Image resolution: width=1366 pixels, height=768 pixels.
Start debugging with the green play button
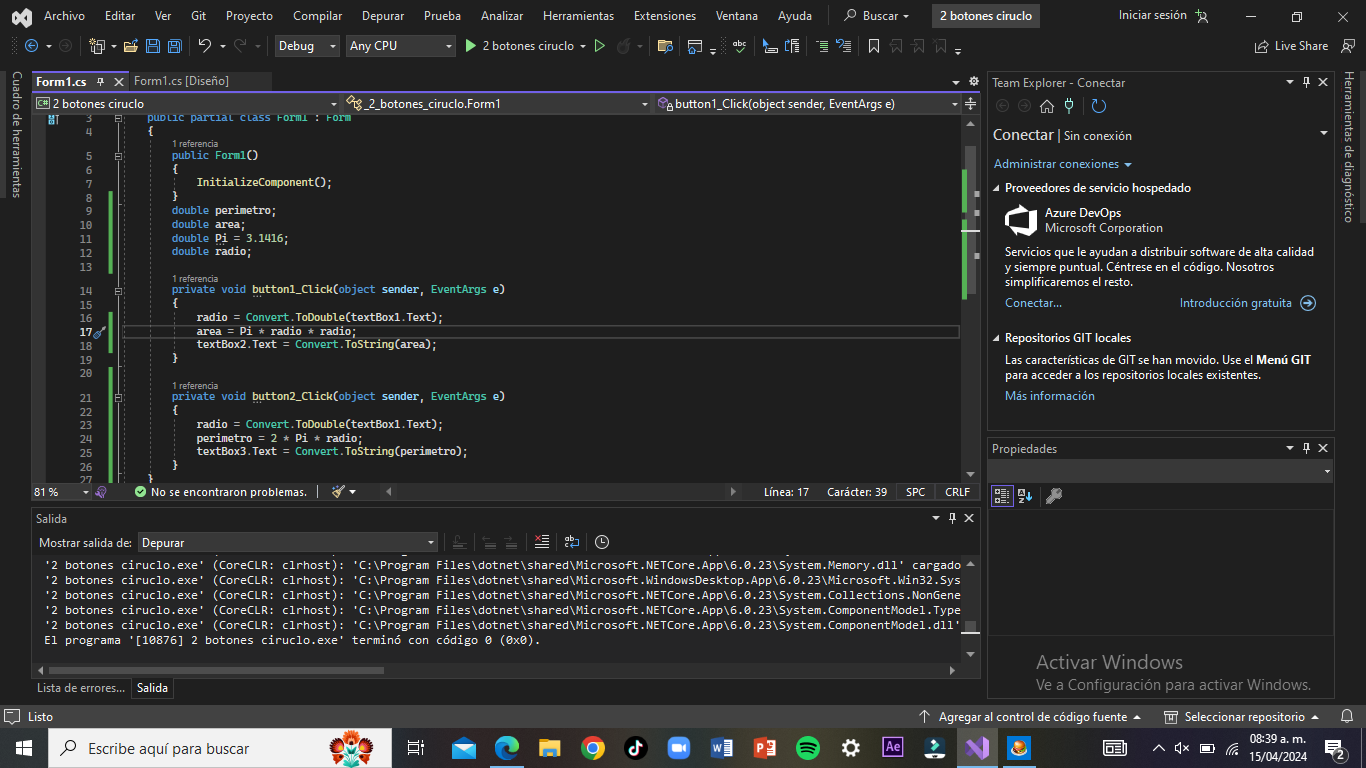471,46
